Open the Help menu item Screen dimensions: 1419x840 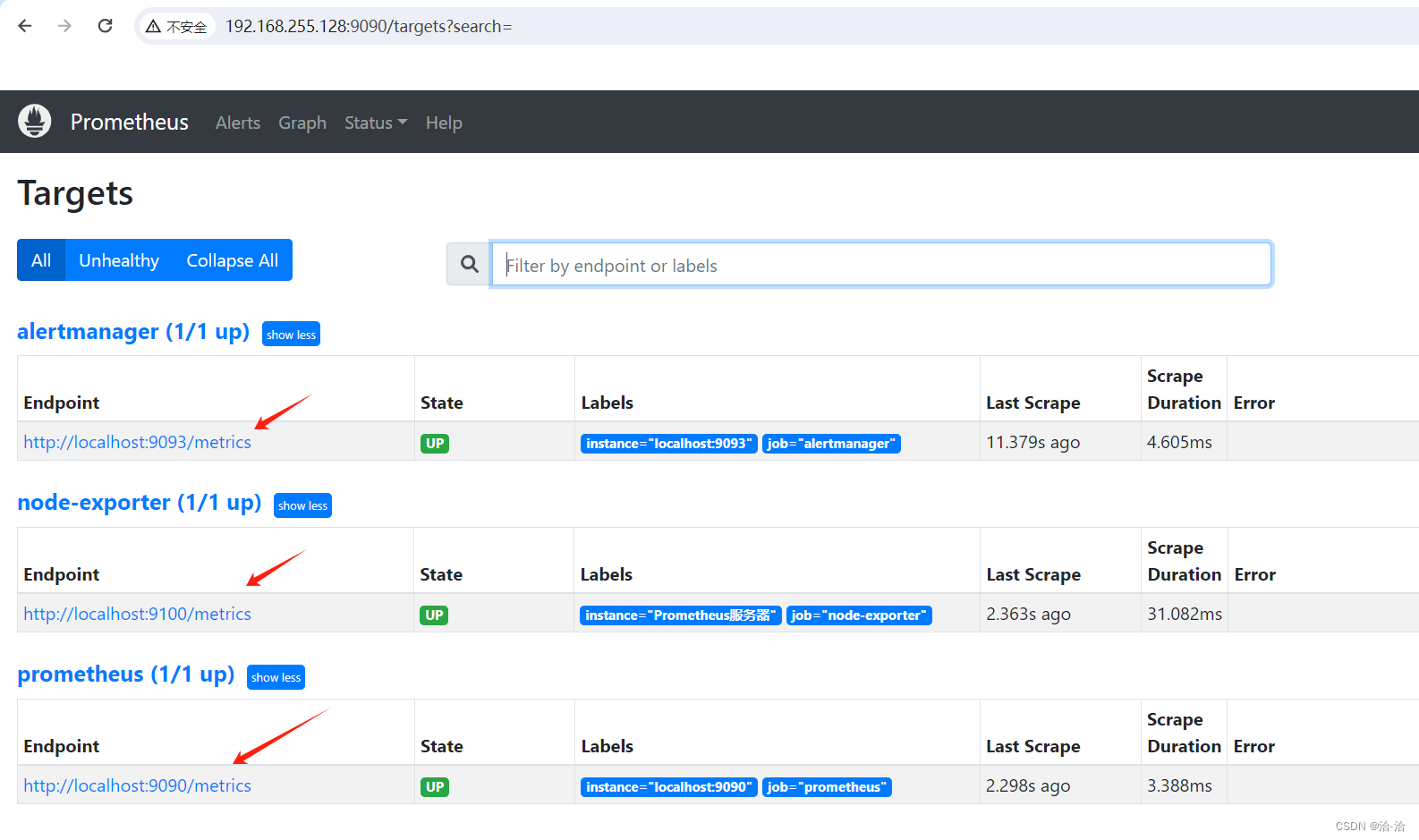coord(444,123)
